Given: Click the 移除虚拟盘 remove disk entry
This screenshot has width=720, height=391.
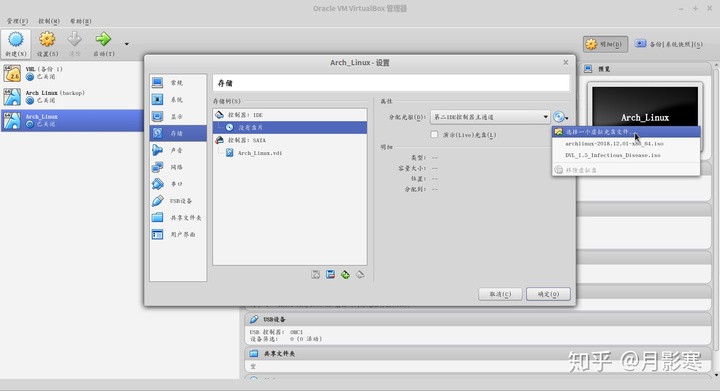Looking at the screenshot, I should 626,170.
